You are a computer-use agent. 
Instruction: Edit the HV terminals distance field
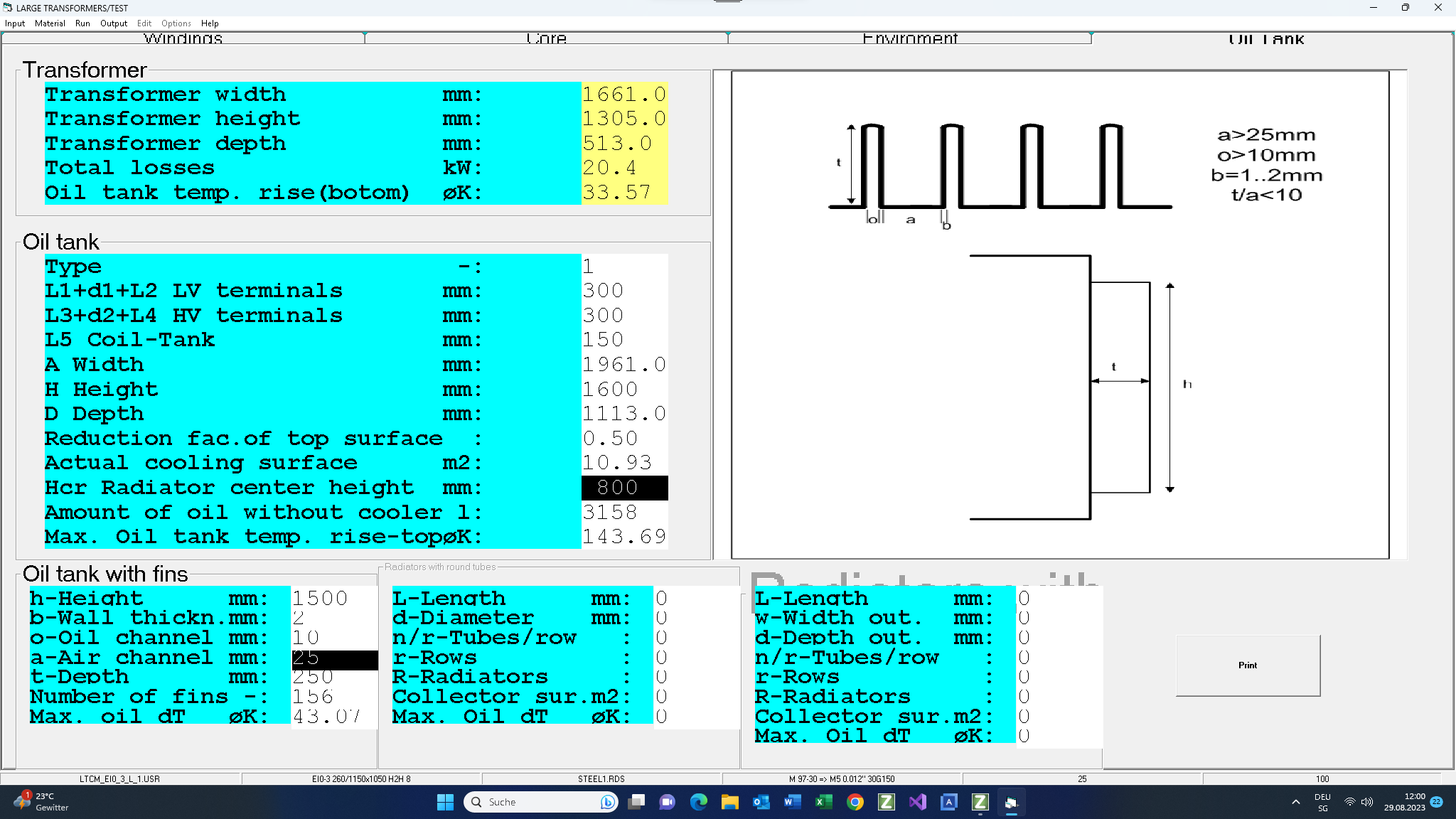pos(624,316)
